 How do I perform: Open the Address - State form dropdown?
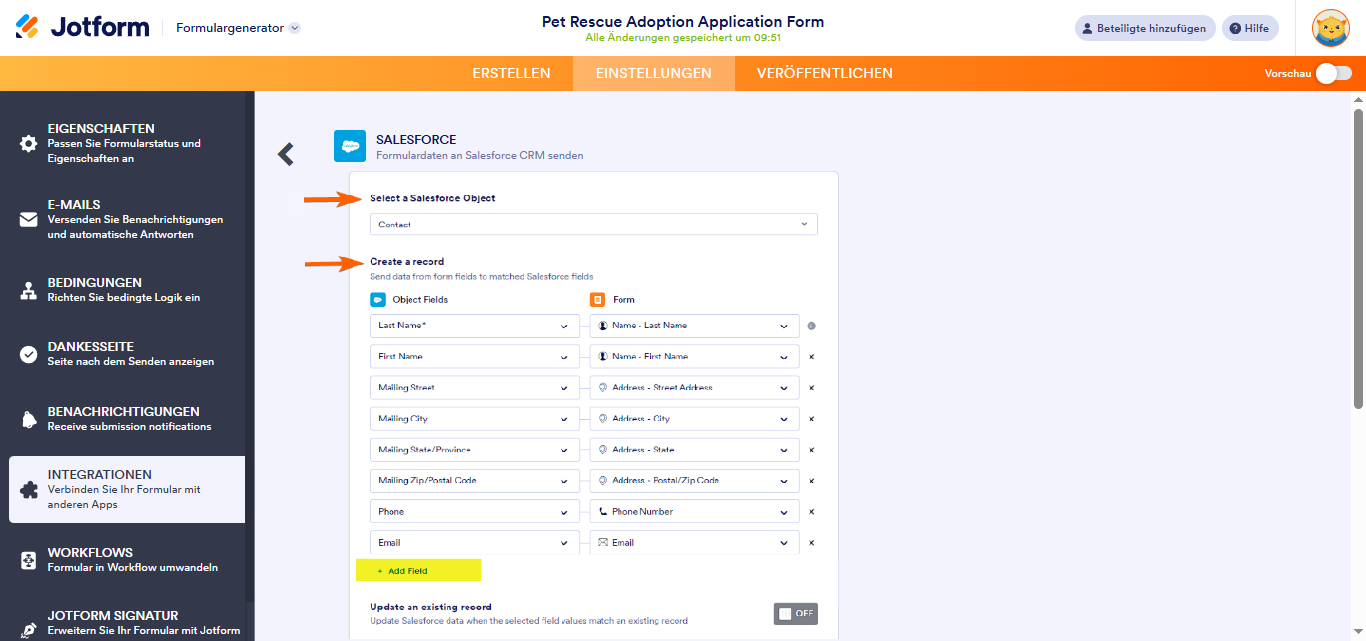(x=694, y=449)
